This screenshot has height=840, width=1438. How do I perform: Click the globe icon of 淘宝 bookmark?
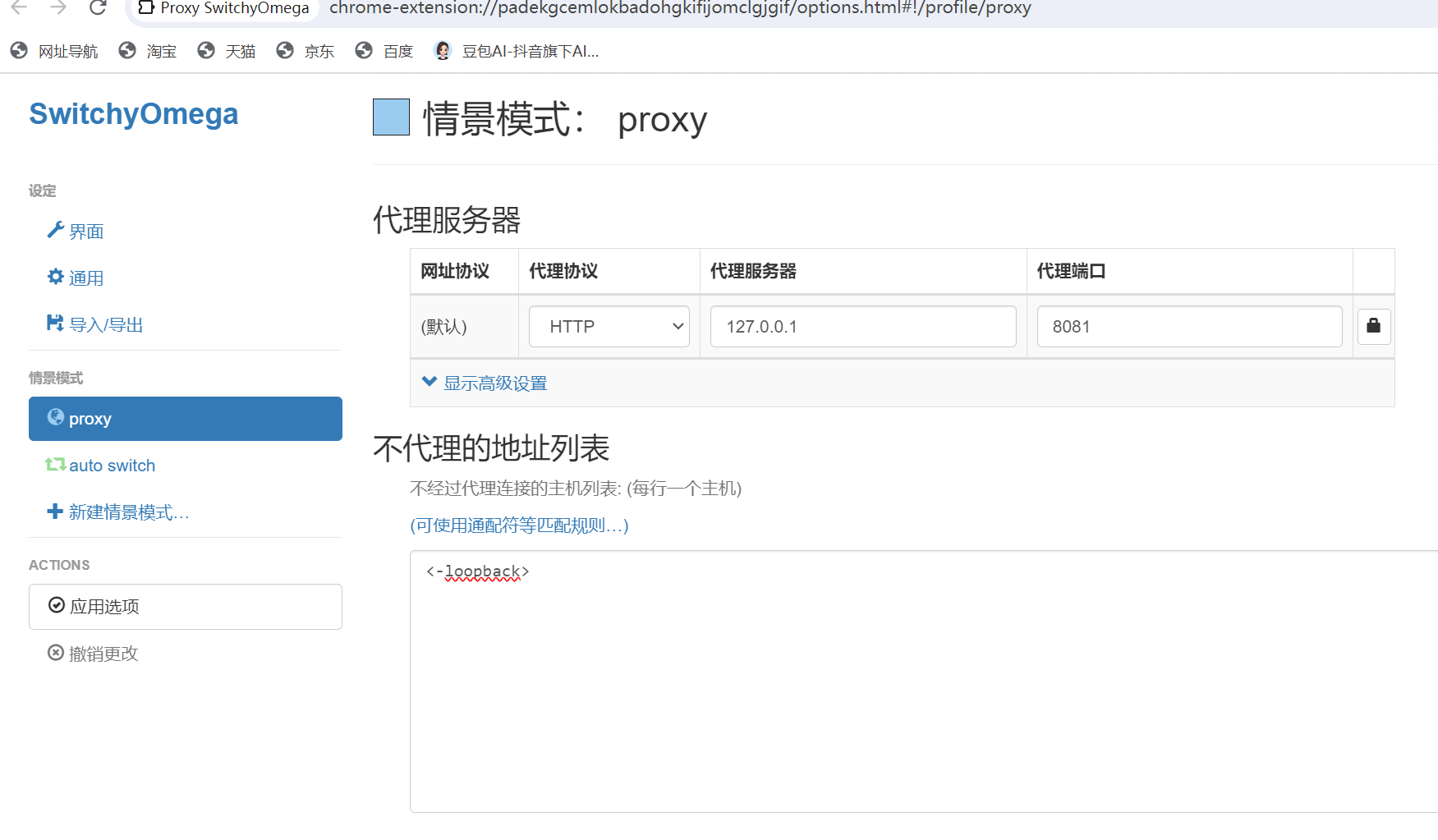tap(127, 51)
